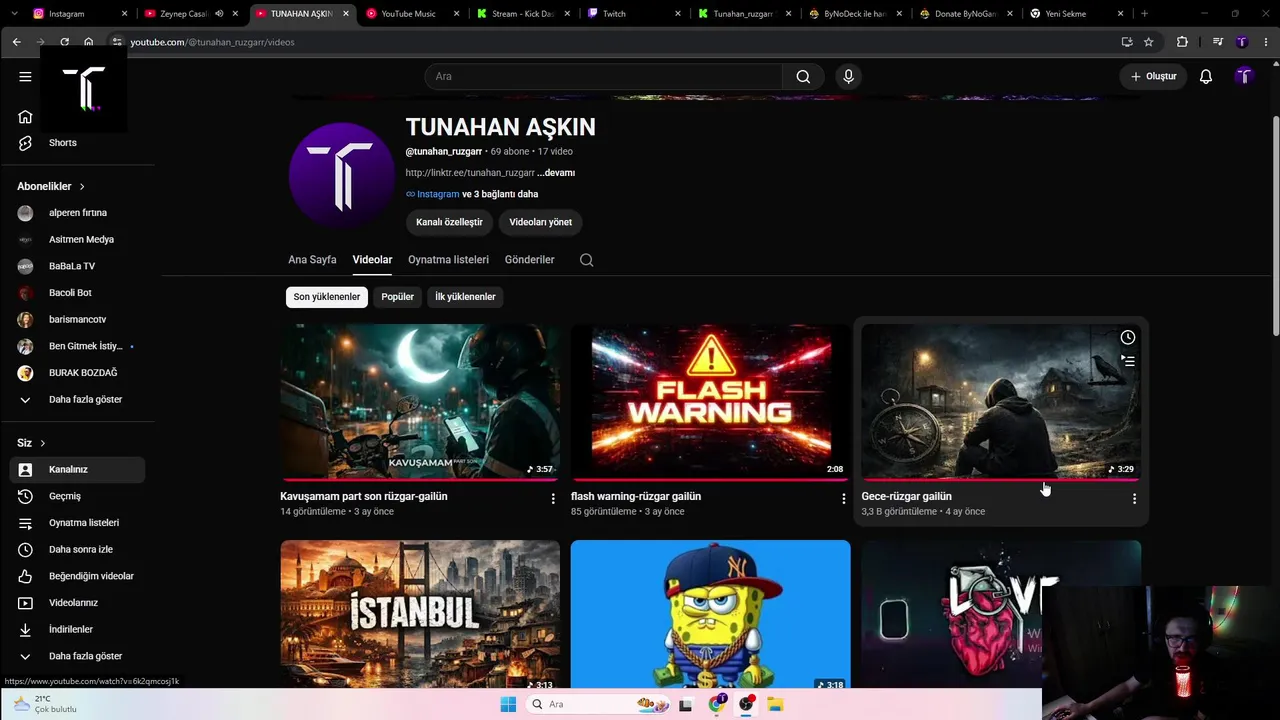
Task: Switch to OBS Studio on the taskbar
Action: [746, 704]
